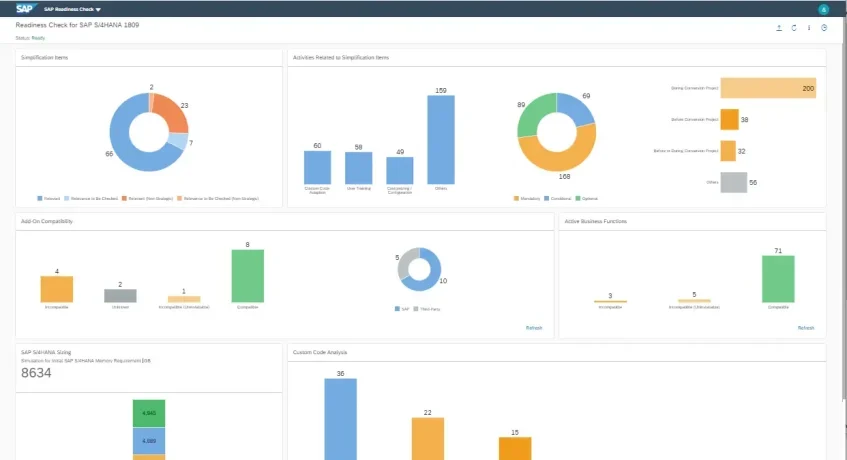Select SAP donut segment labeled 10

pos(432,276)
